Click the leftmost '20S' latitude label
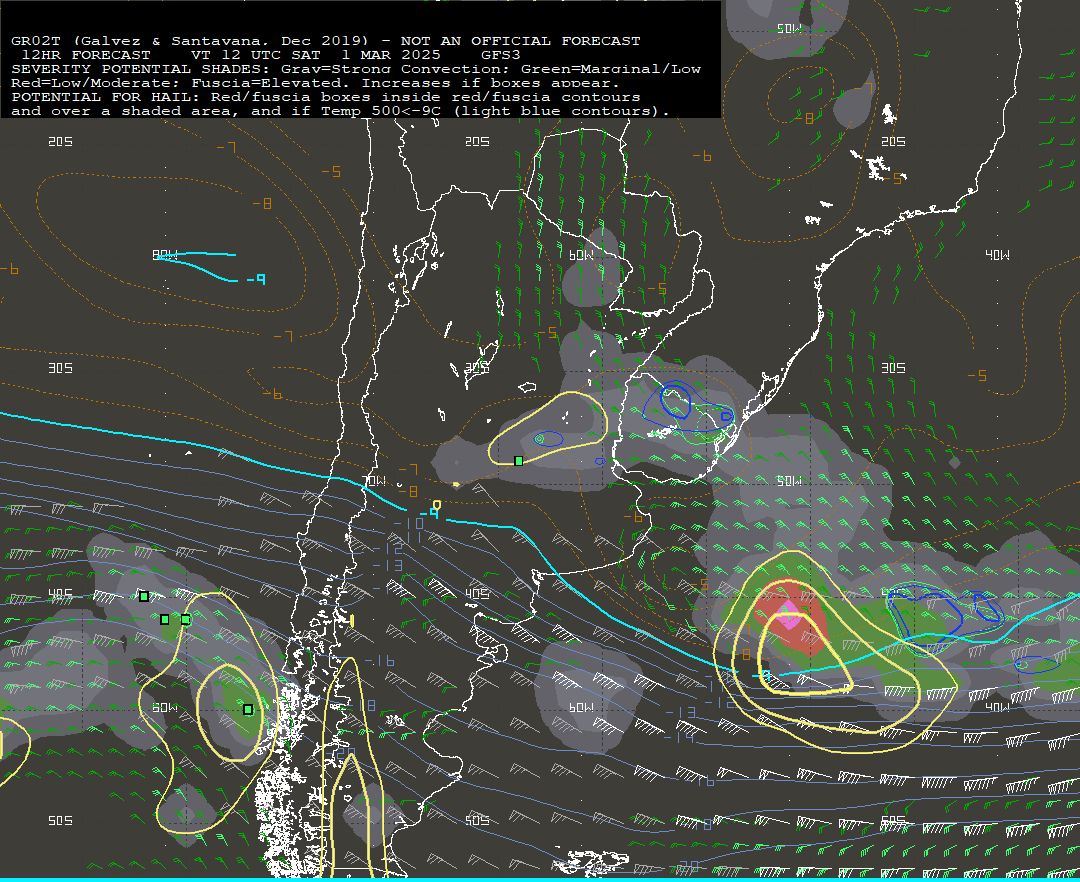 [61, 141]
